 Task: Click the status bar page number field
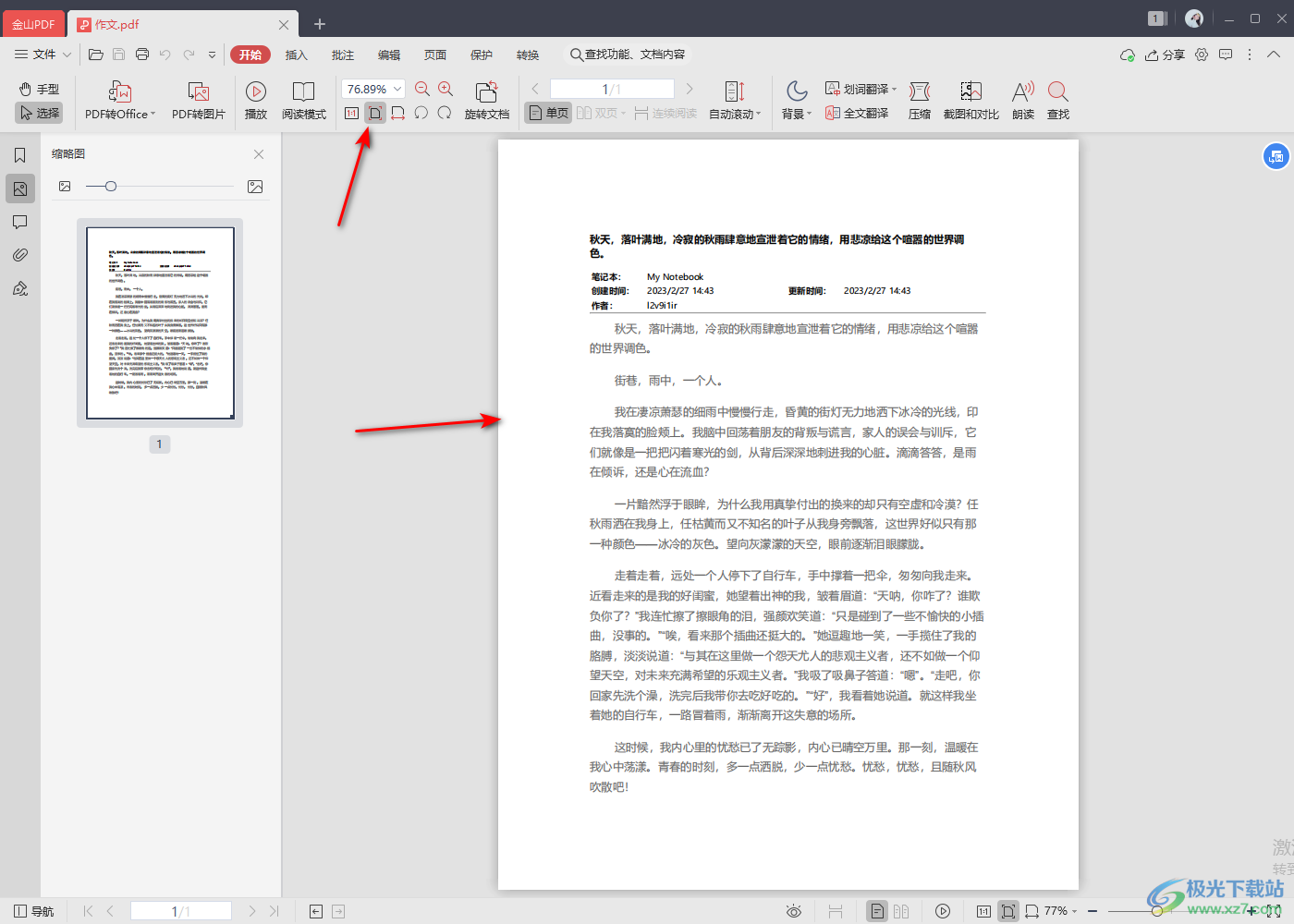pos(181,911)
